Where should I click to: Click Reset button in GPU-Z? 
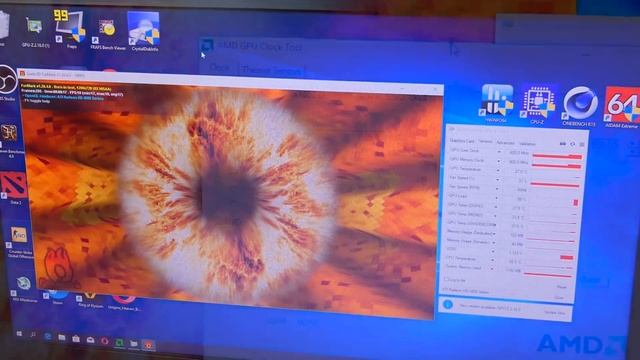point(562,287)
